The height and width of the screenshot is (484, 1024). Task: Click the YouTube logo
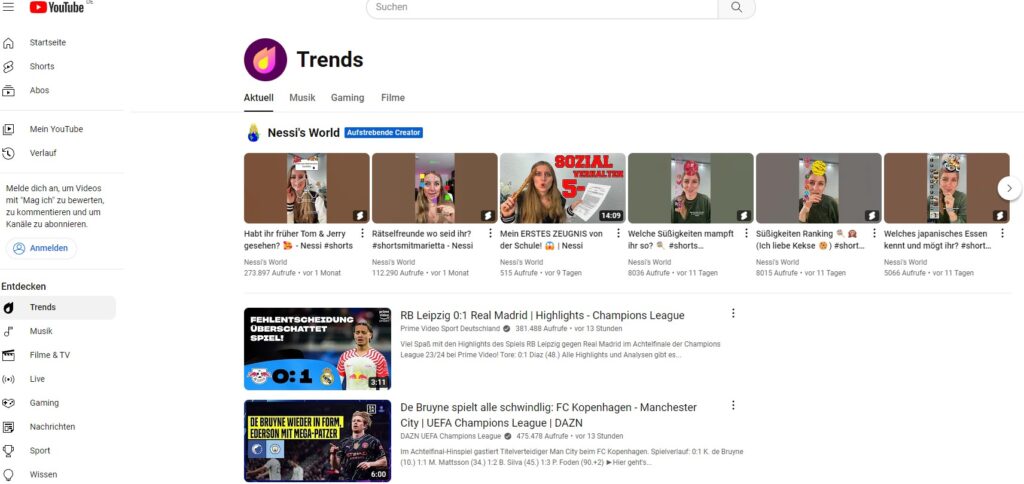tap(57, 7)
